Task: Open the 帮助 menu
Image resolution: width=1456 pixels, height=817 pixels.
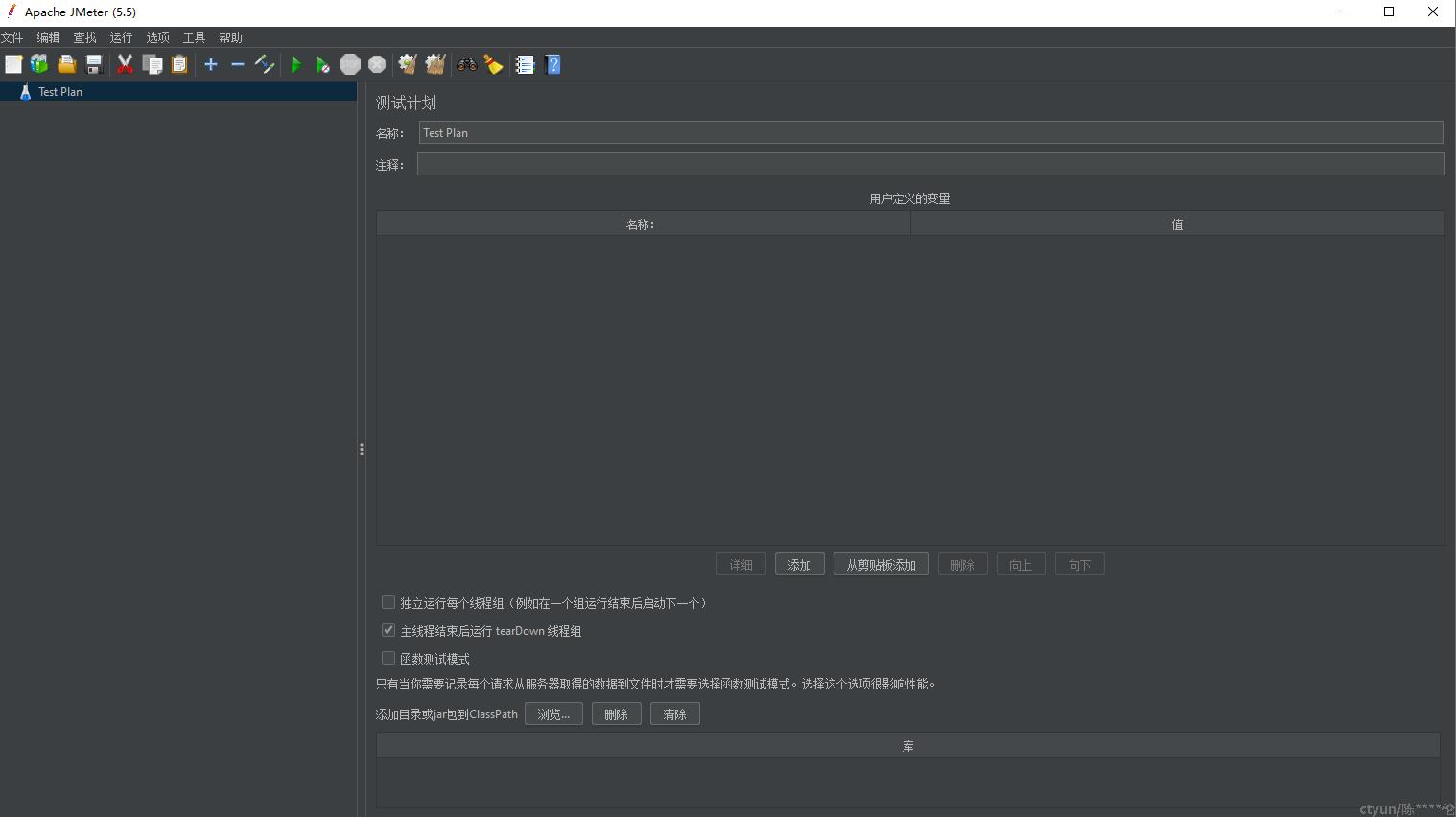Action: click(230, 37)
